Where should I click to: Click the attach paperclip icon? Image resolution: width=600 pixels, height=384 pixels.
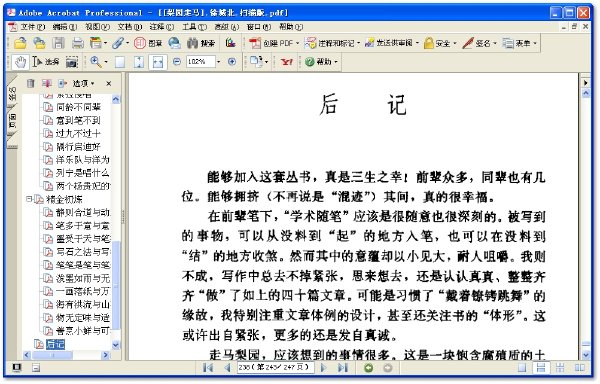tap(117, 43)
